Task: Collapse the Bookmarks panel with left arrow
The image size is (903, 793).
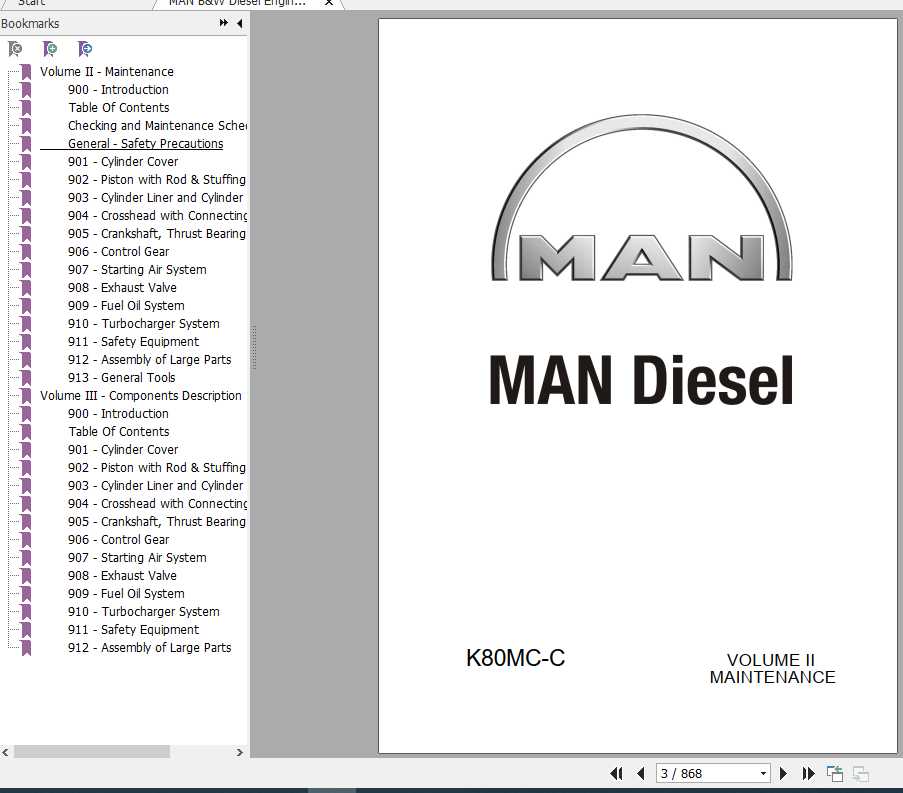Action: click(240, 23)
